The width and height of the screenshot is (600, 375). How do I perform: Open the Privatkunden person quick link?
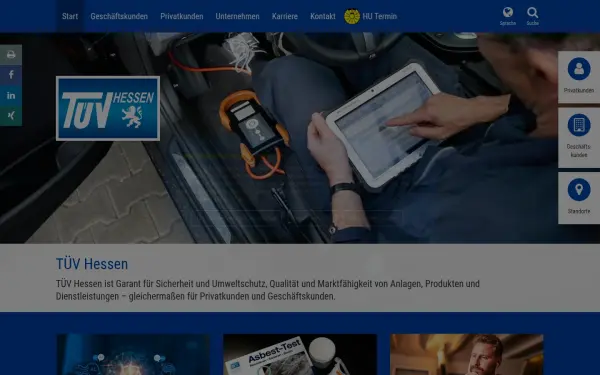point(579,77)
